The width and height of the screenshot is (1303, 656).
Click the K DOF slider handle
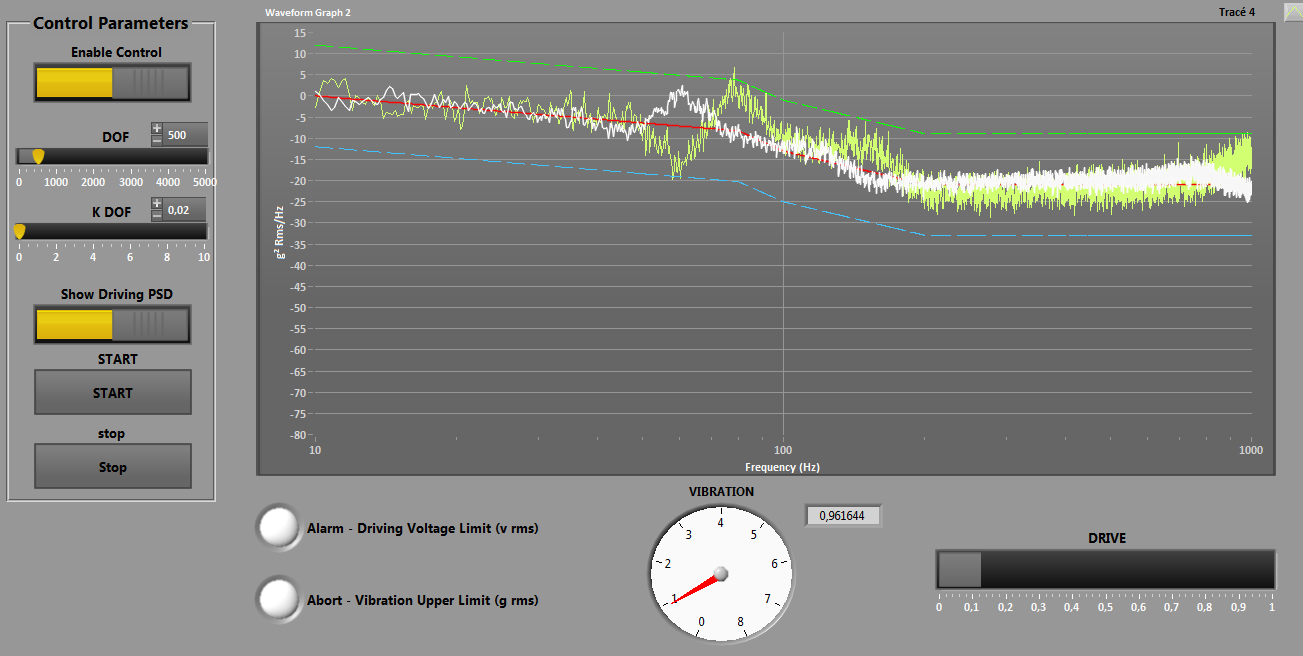pyautogui.click(x=19, y=231)
